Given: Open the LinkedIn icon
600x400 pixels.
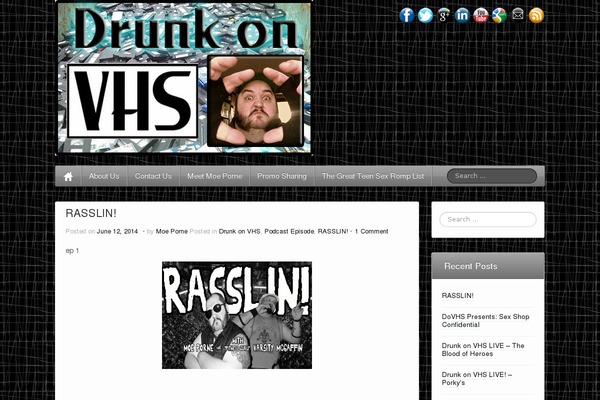Looking at the screenshot, I should click(462, 15).
